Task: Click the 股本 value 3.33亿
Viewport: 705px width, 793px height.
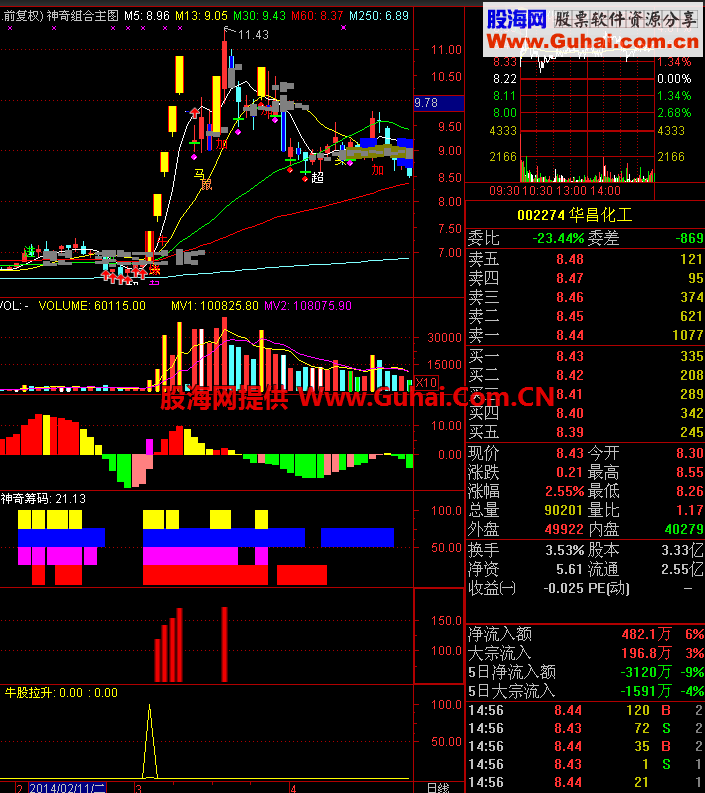Action: coord(683,550)
